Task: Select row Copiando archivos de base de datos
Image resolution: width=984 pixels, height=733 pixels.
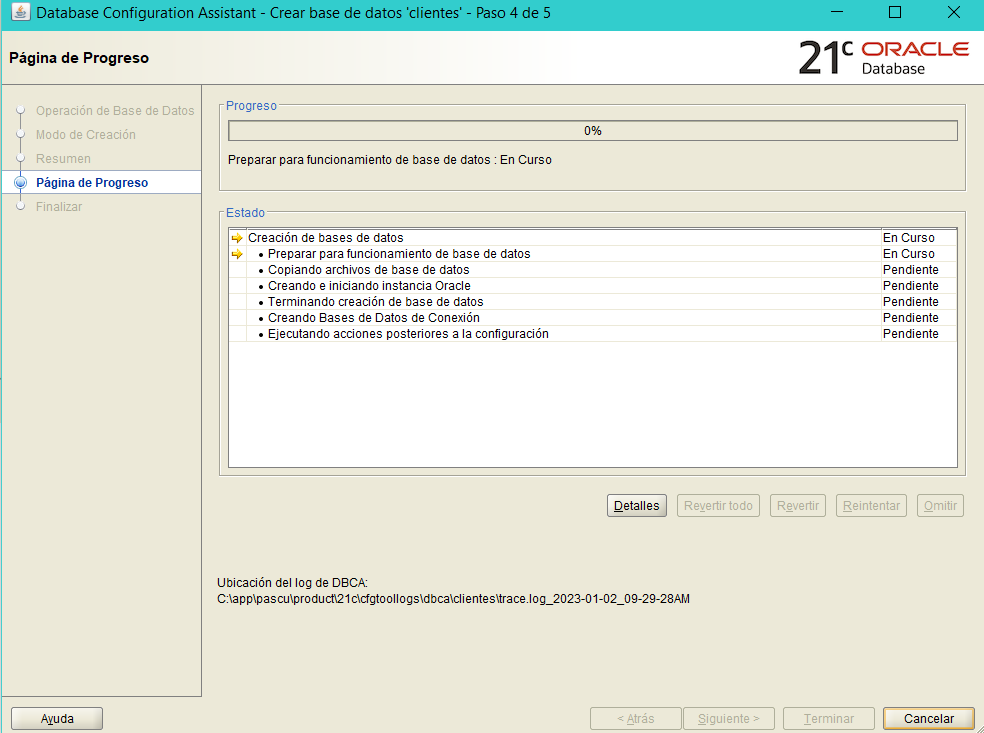Action: tap(592, 270)
